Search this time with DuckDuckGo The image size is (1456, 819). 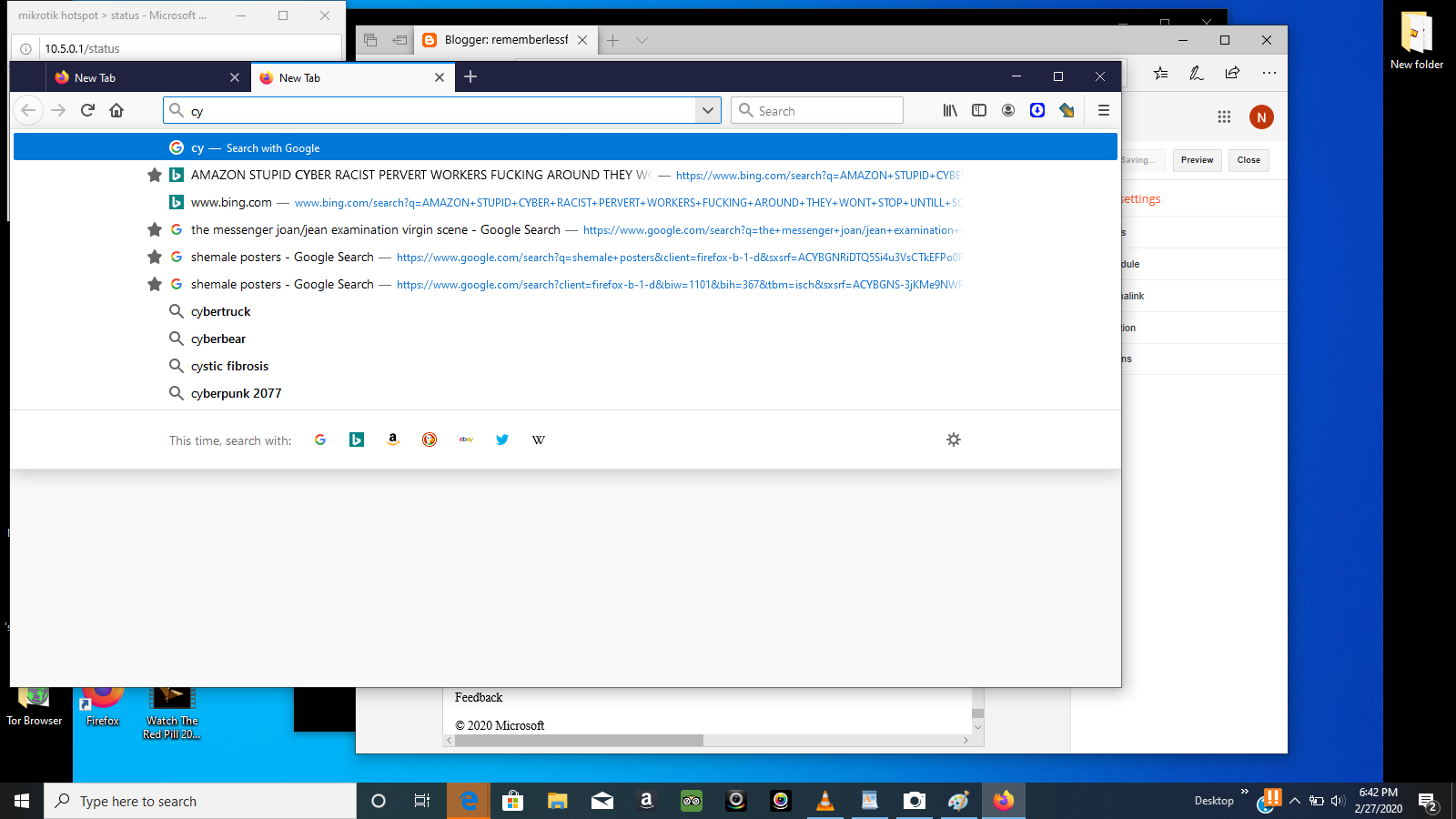point(430,440)
